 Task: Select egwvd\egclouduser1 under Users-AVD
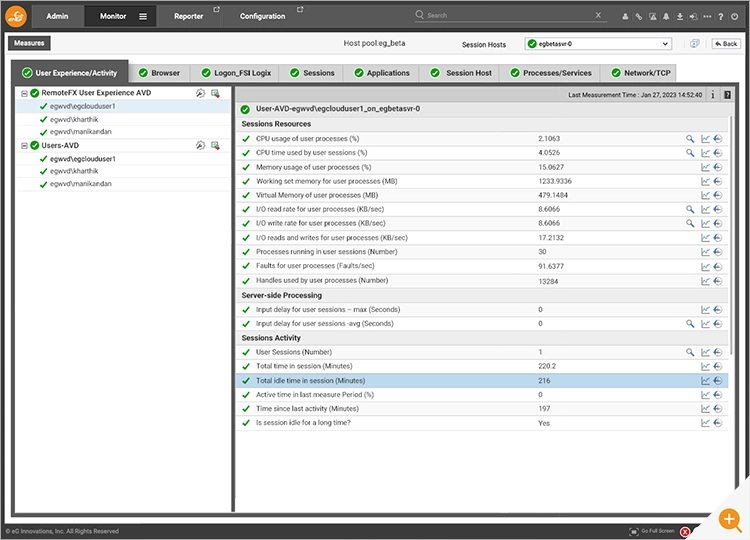click(x=82, y=159)
